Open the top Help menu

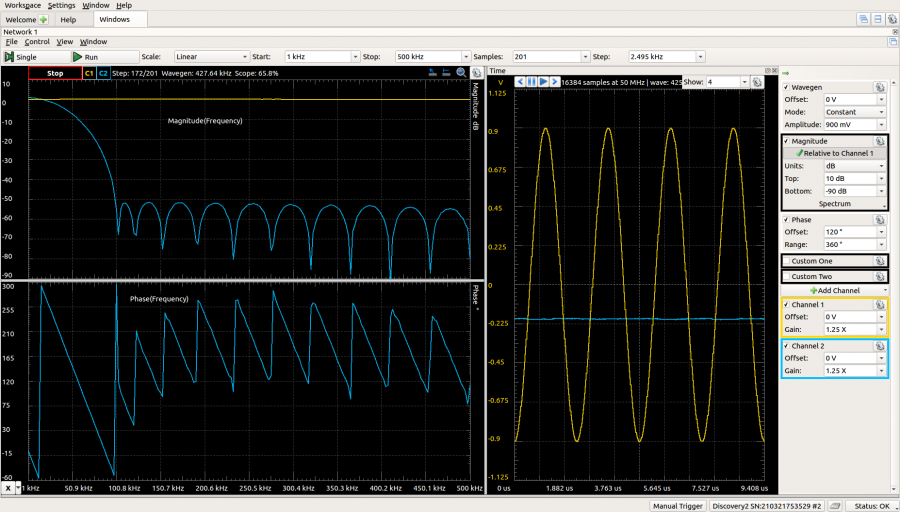tap(124, 5)
